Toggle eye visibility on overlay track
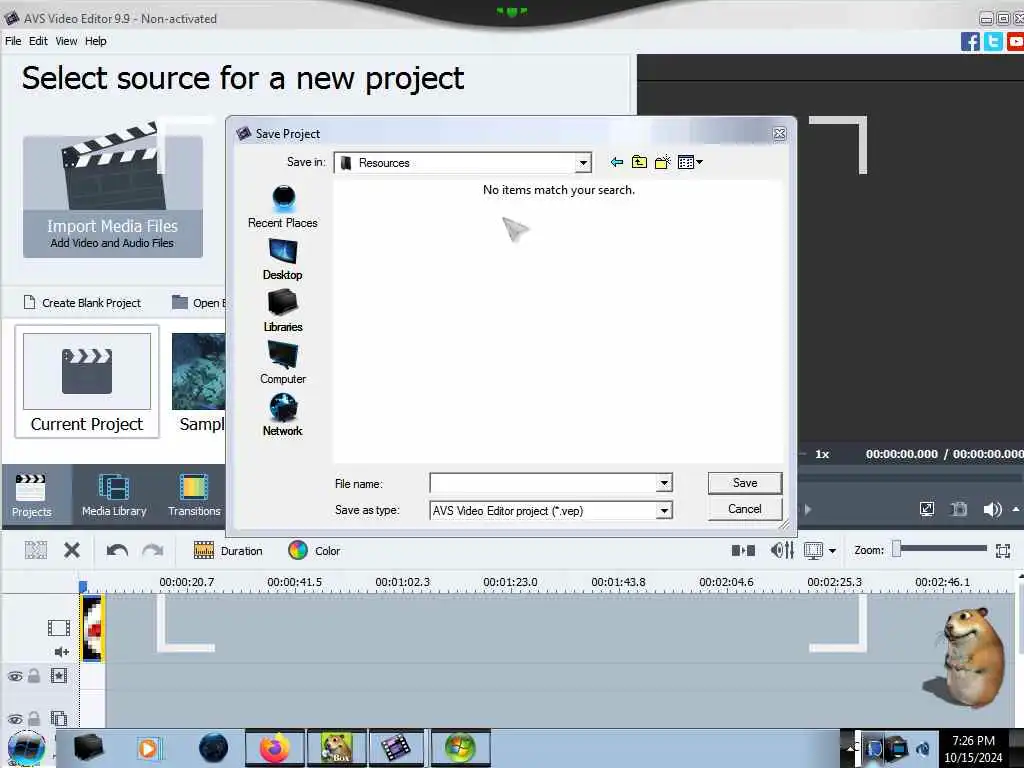The width and height of the screenshot is (1024, 768). point(15,719)
